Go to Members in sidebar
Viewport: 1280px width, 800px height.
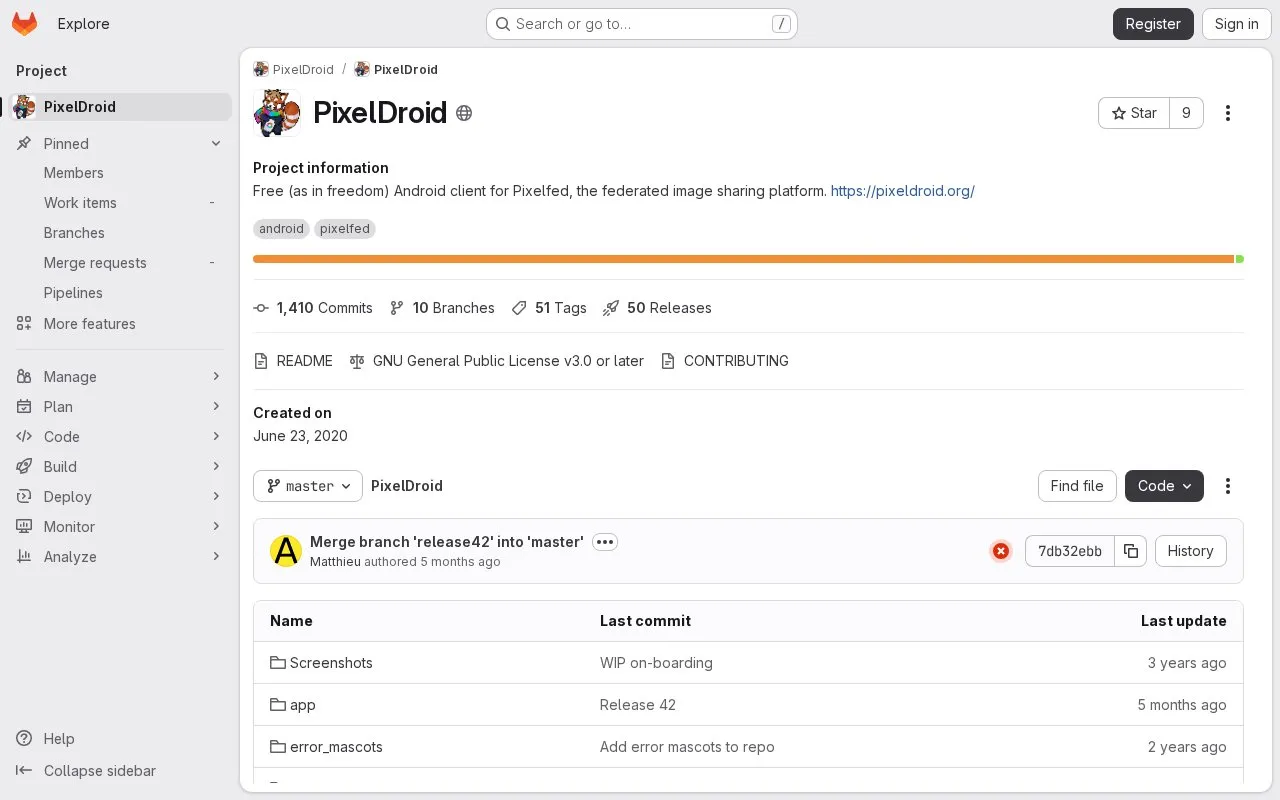coord(120,173)
